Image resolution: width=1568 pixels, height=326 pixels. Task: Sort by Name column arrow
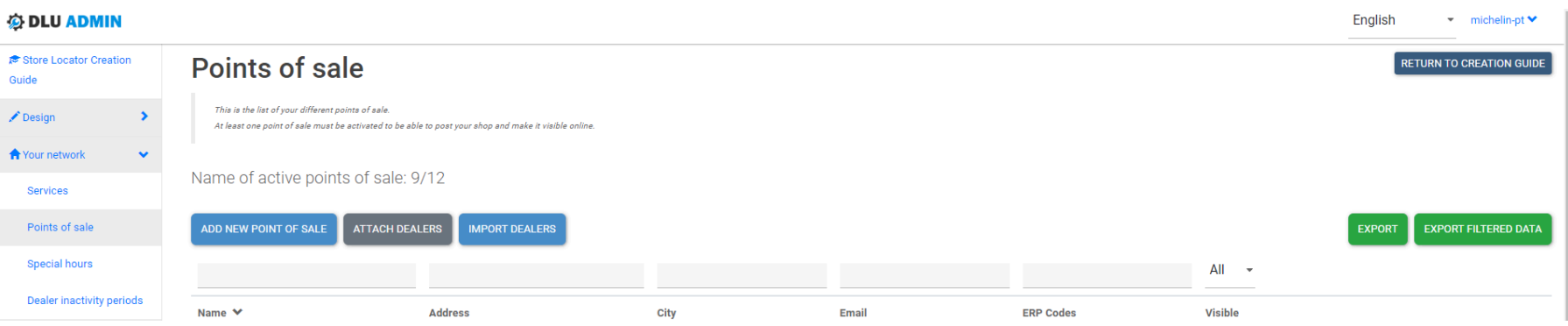(x=237, y=312)
